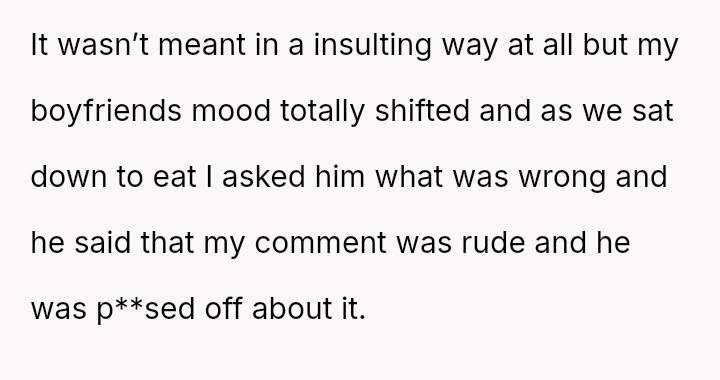The image size is (720, 380).
Task: Click the word "wrong" in third line
Action: 562,179
